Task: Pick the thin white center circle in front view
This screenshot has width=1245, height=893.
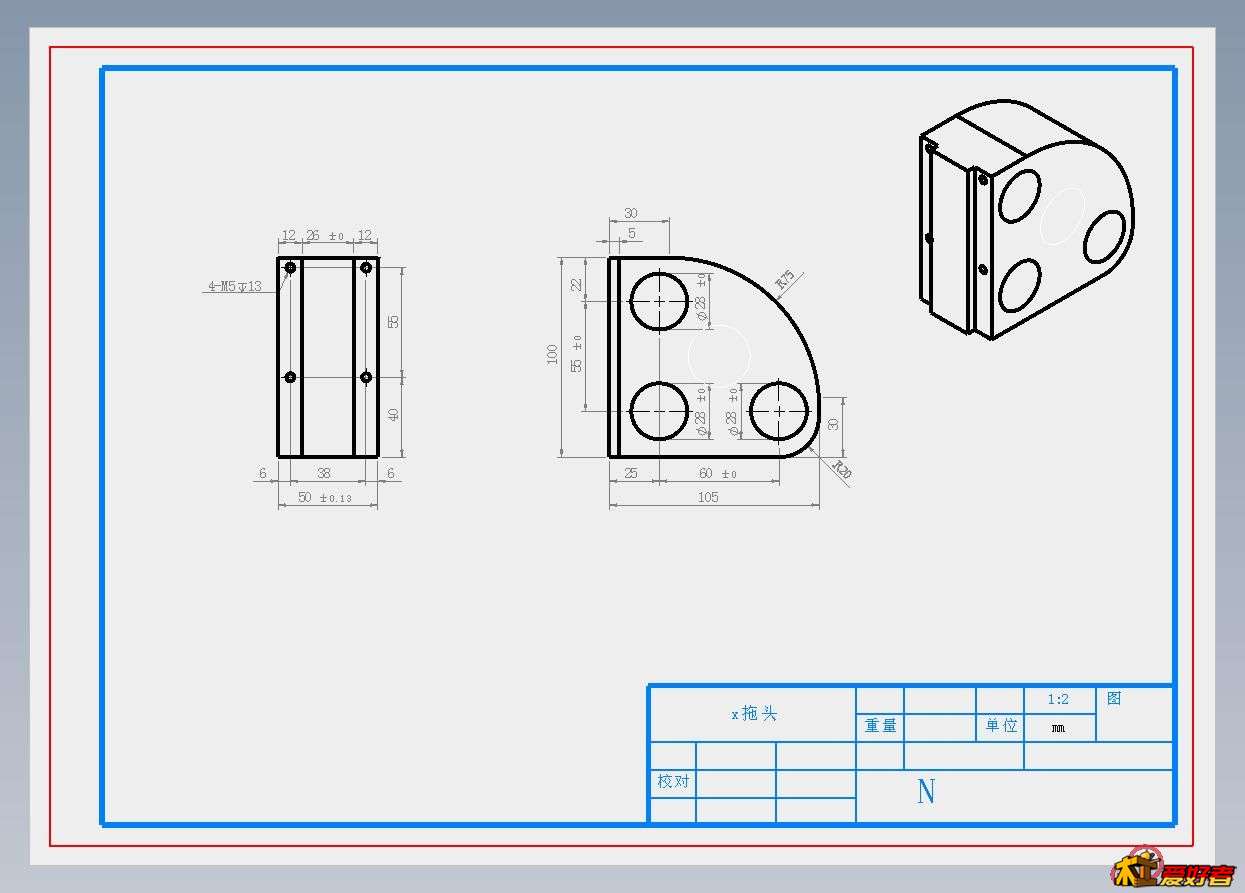Action: (x=719, y=356)
